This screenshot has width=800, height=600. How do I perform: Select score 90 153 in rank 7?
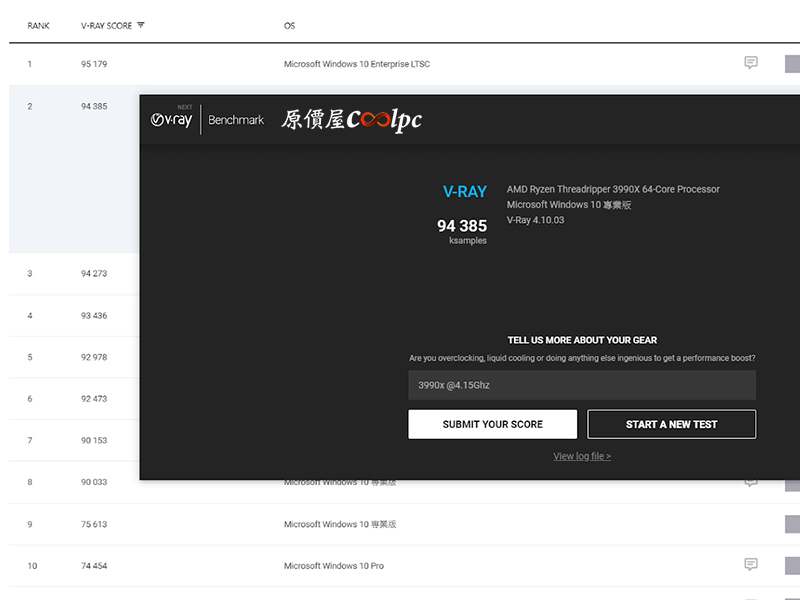tap(94, 440)
